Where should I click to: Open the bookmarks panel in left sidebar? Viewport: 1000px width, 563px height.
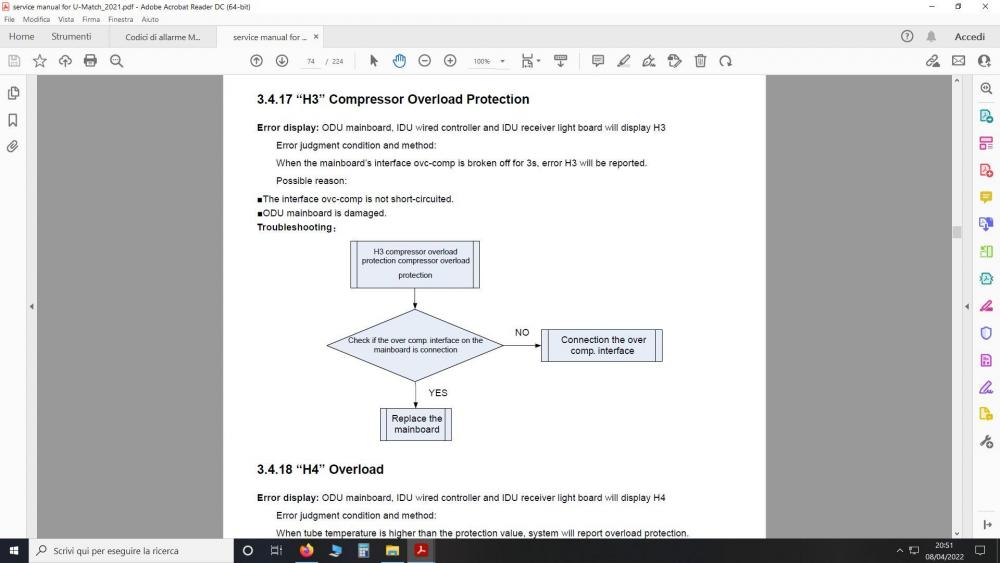(14, 120)
